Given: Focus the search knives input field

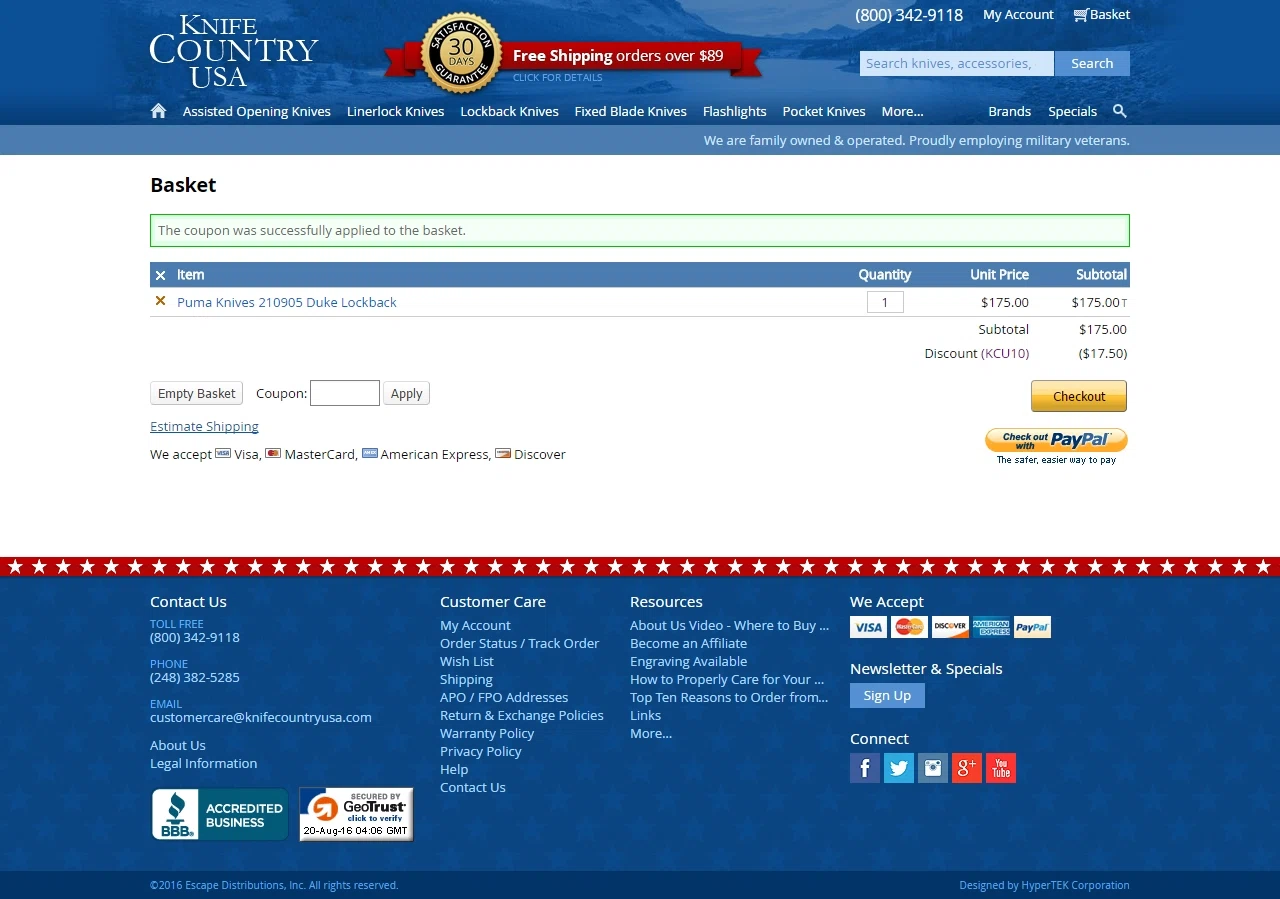Looking at the screenshot, I should tap(957, 63).
